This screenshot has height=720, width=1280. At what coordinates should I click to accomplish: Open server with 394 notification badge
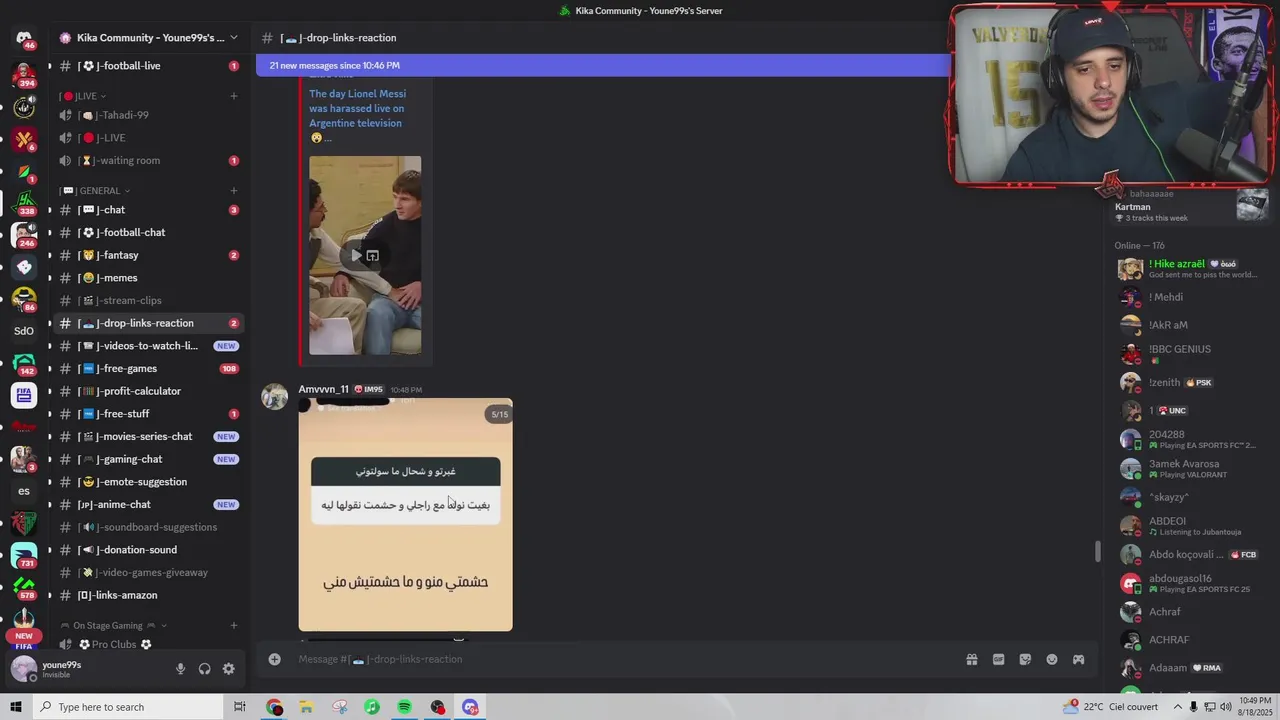tap(24, 75)
